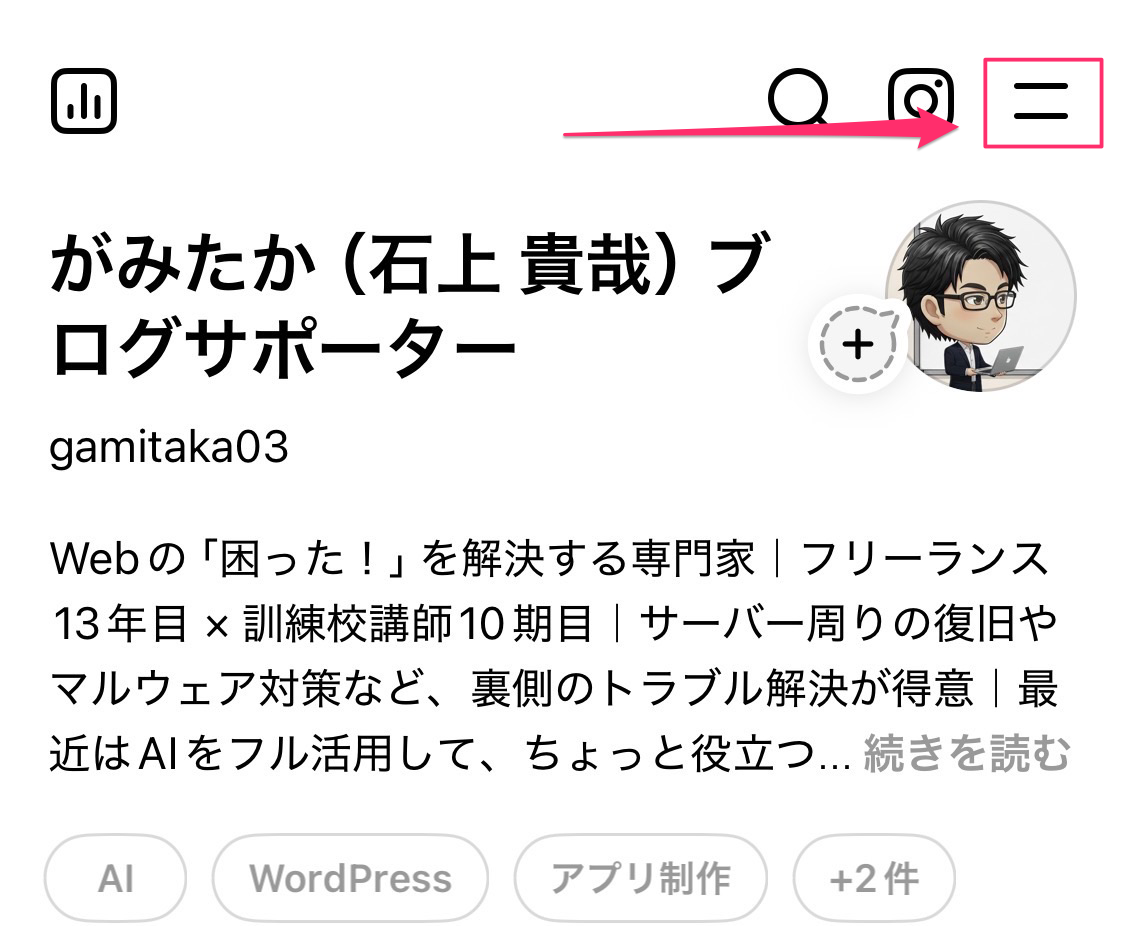The height and width of the screenshot is (926, 1125).
Task: Select the アプリ制作 topic tag
Action: tap(641, 879)
